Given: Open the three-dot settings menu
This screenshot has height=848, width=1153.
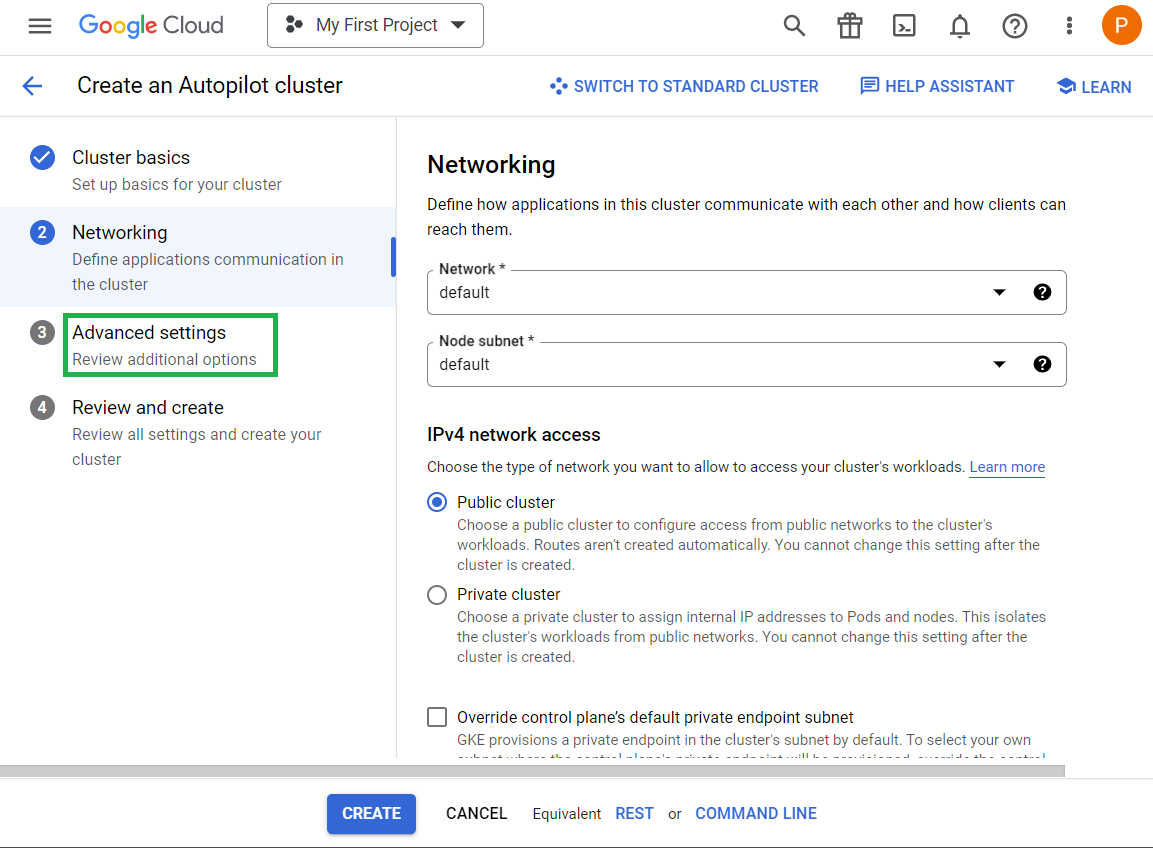Looking at the screenshot, I should [x=1069, y=26].
